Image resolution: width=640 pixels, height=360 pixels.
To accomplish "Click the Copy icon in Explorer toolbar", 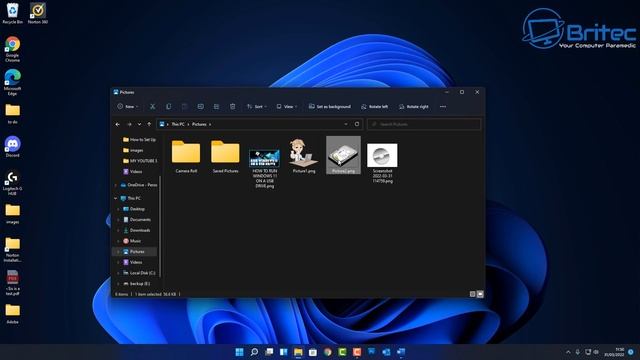I will (169, 107).
